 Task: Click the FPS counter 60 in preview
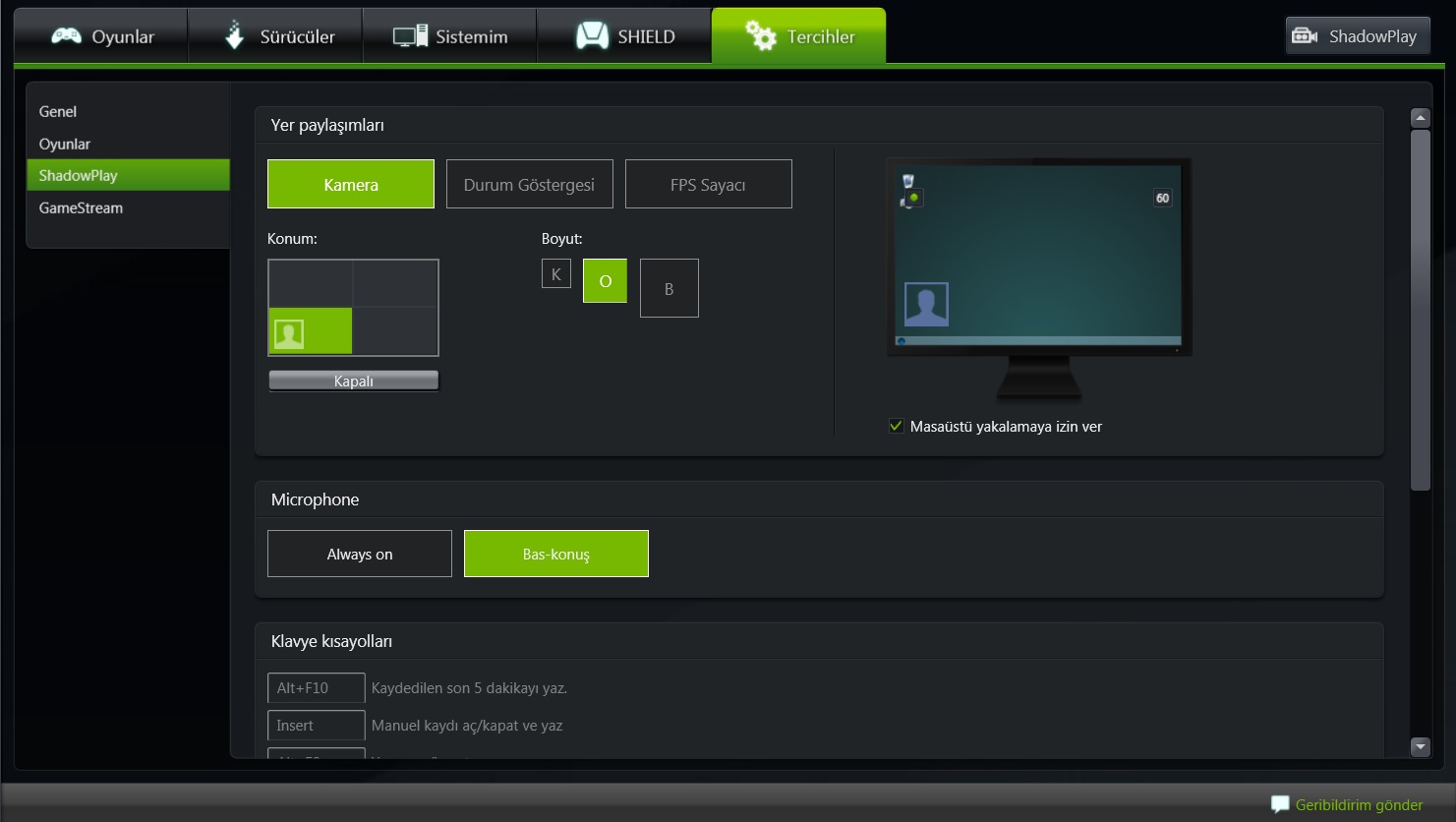(x=1162, y=198)
